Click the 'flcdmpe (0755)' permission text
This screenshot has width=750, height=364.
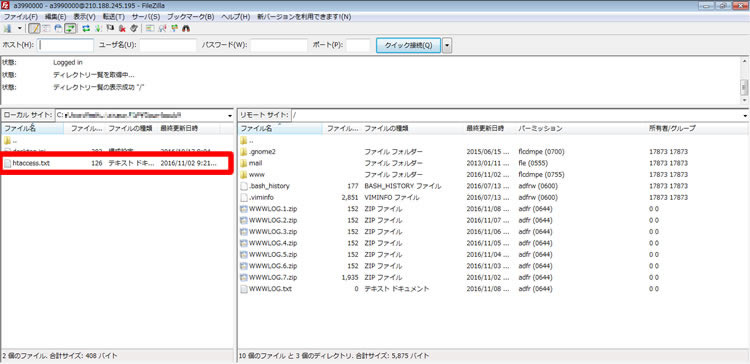[541, 175]
